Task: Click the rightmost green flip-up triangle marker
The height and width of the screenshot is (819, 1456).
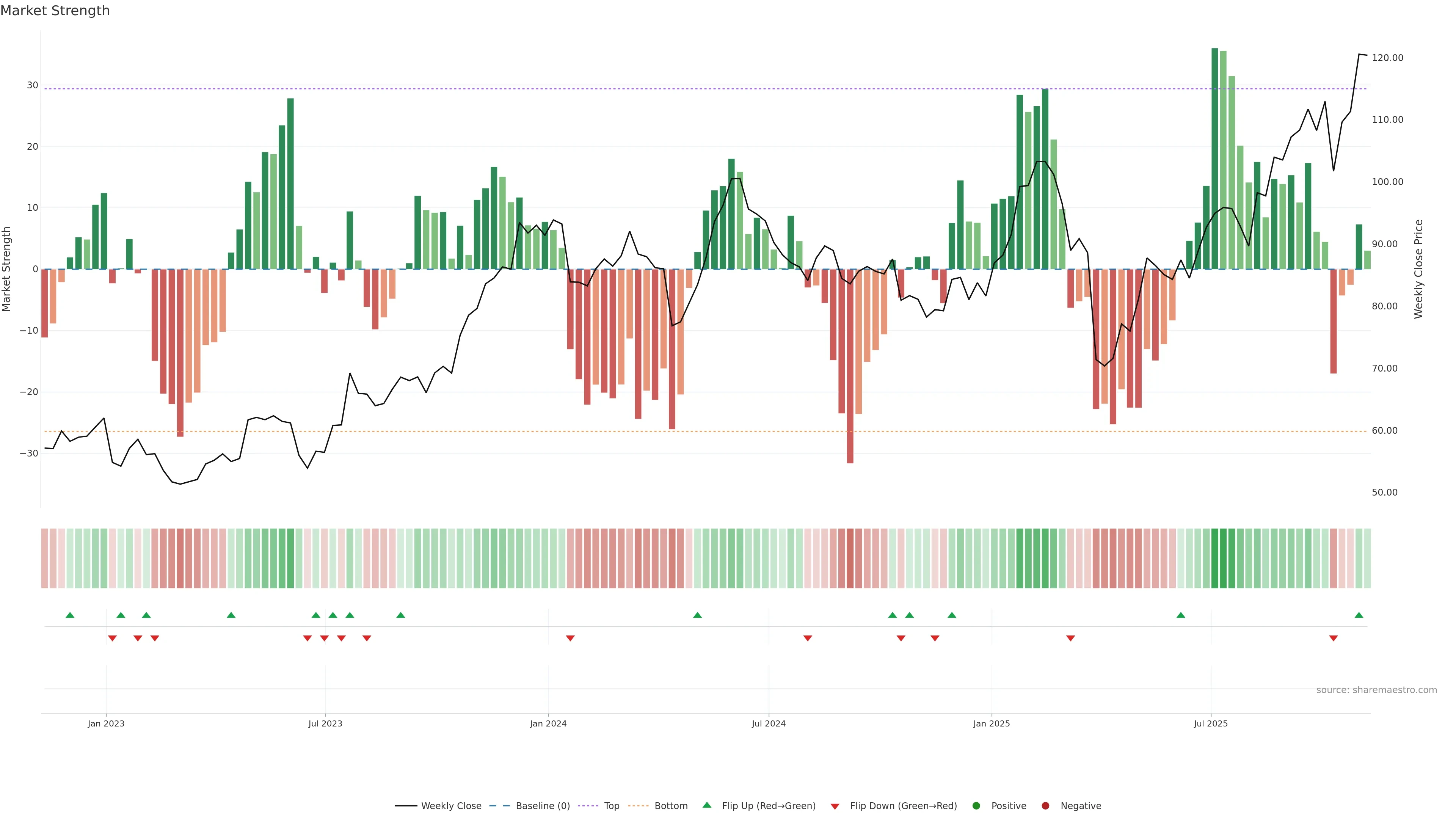Action: tap(1359, 615)
